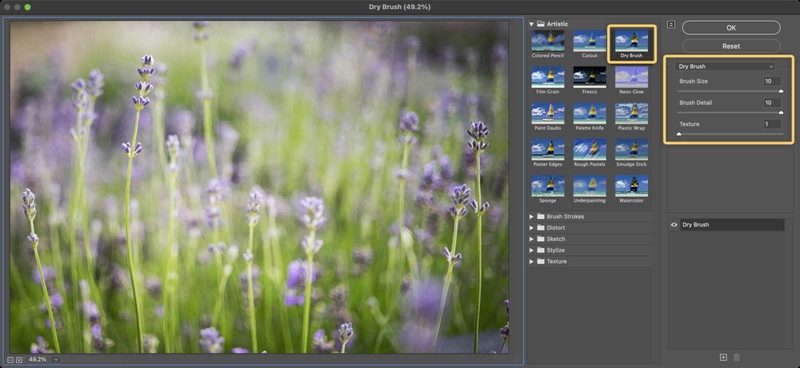The image size is (800, 368).
Task: Pick the Underpainting filter thumbnail
Action: coord(589,186)
